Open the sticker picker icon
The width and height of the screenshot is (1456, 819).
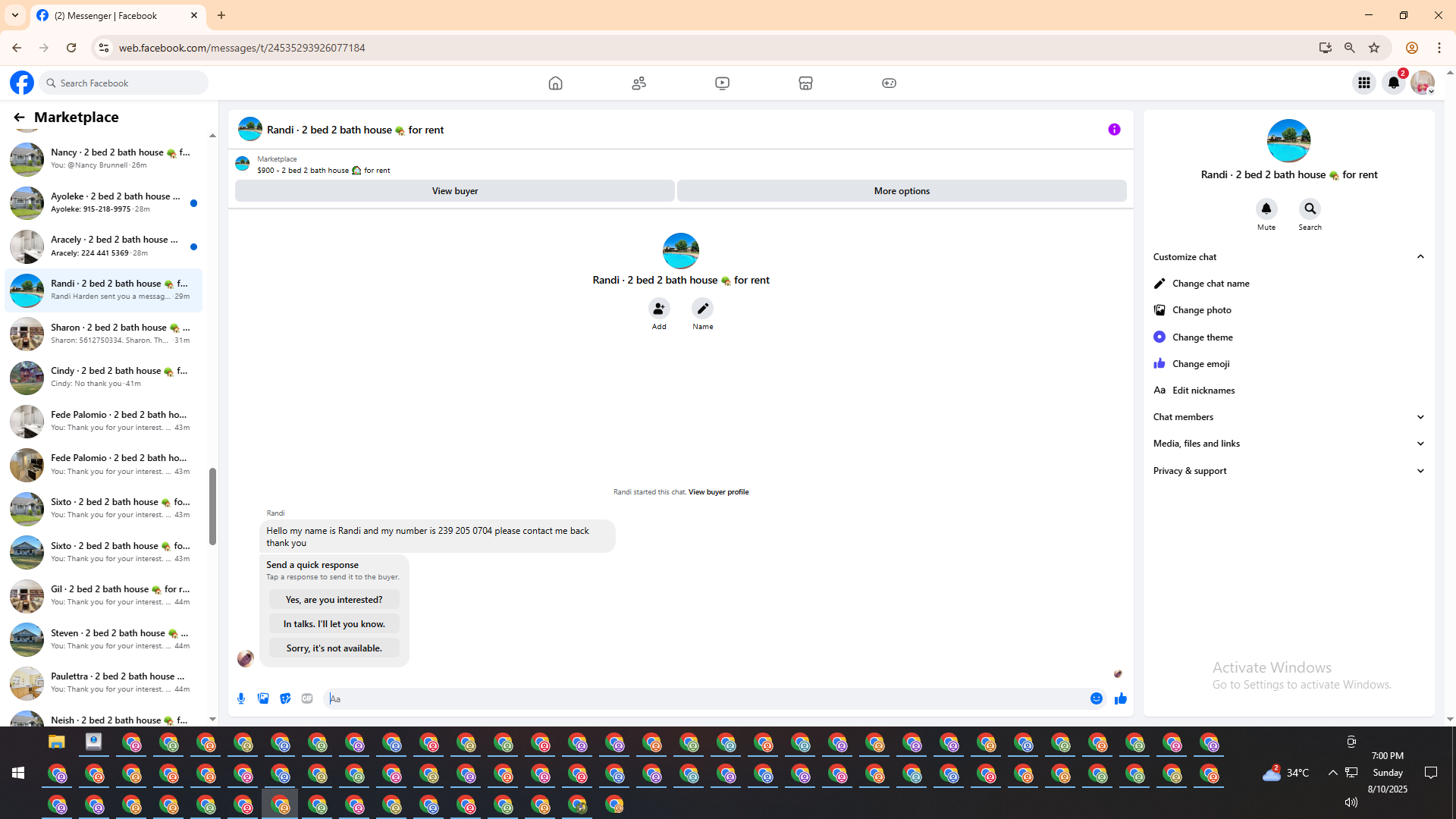[x=285, y=698]
